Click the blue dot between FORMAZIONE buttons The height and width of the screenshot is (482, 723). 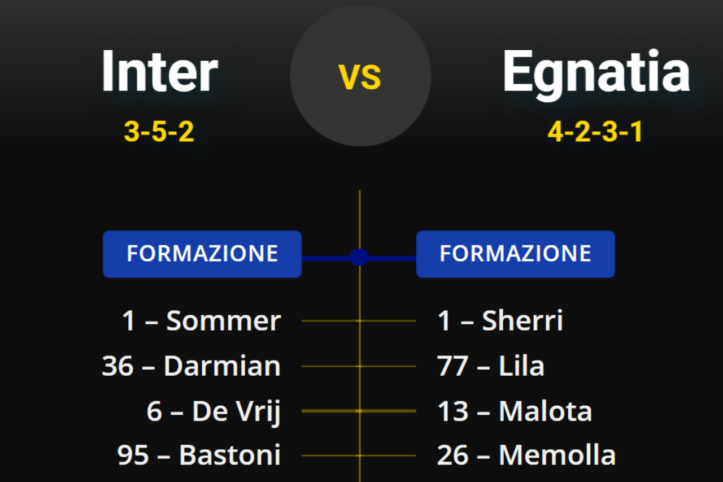click(360, 257)
